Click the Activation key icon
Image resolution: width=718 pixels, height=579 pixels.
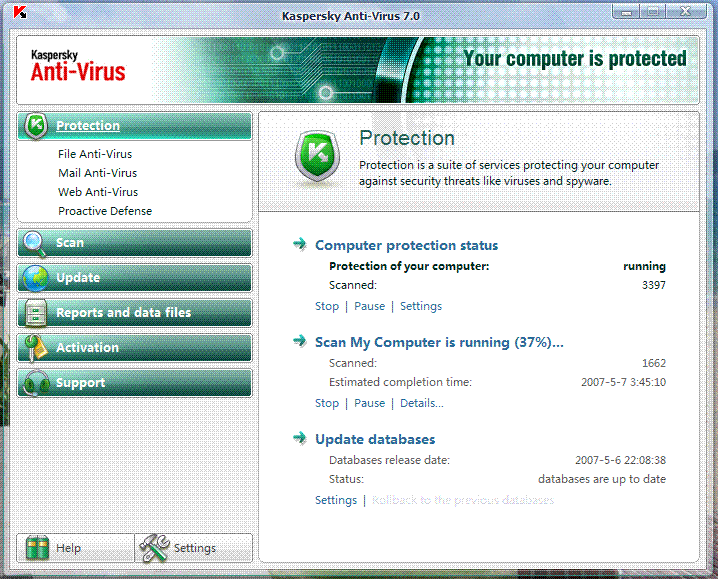coord(36,348)
